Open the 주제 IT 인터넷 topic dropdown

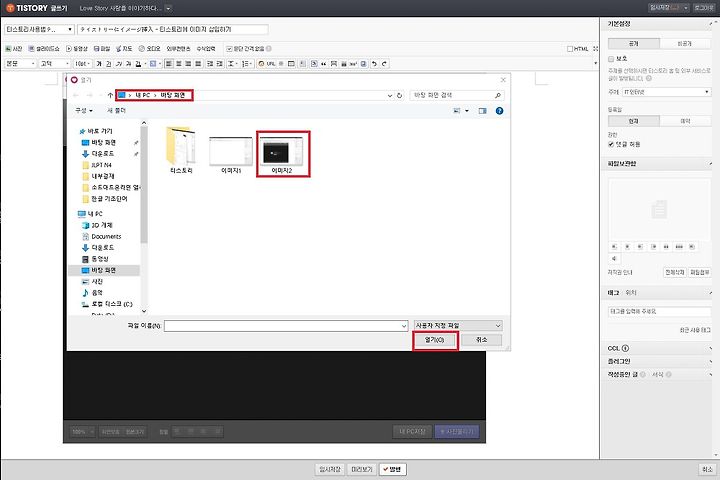click(667, 92)
